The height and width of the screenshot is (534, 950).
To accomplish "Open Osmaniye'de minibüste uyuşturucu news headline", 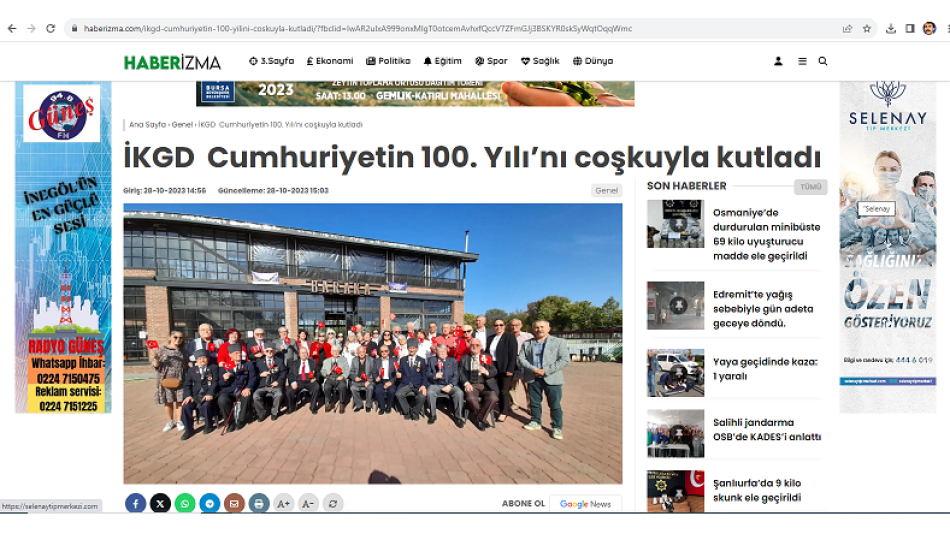I will click(x=766, y=235).
